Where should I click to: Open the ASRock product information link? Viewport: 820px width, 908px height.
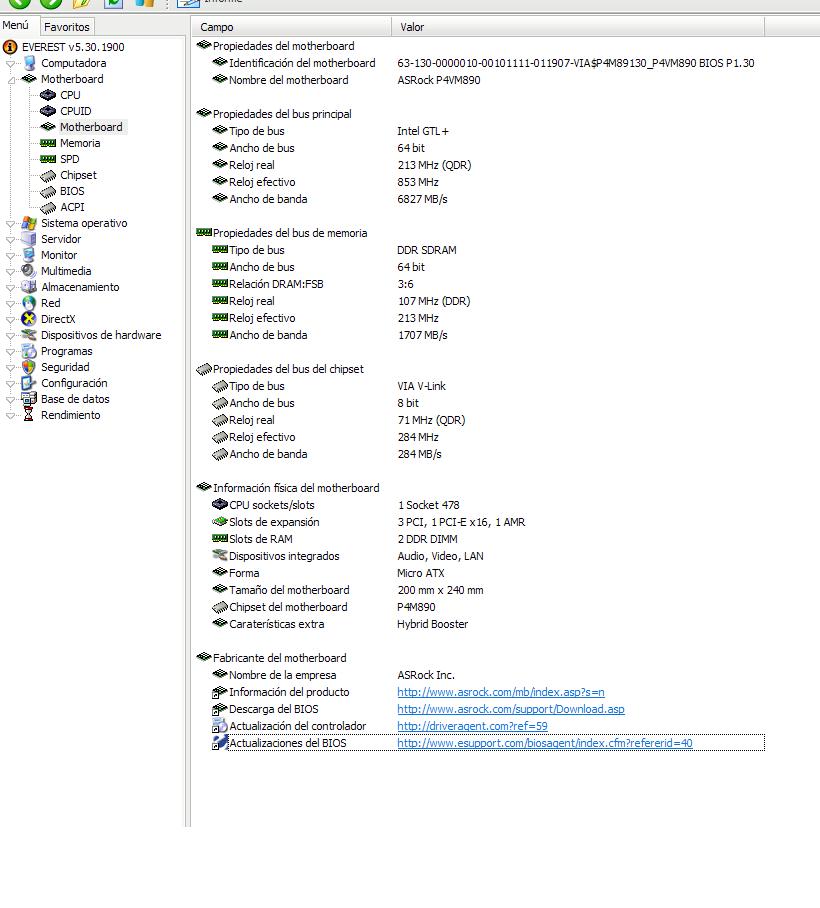click(501, 692)
